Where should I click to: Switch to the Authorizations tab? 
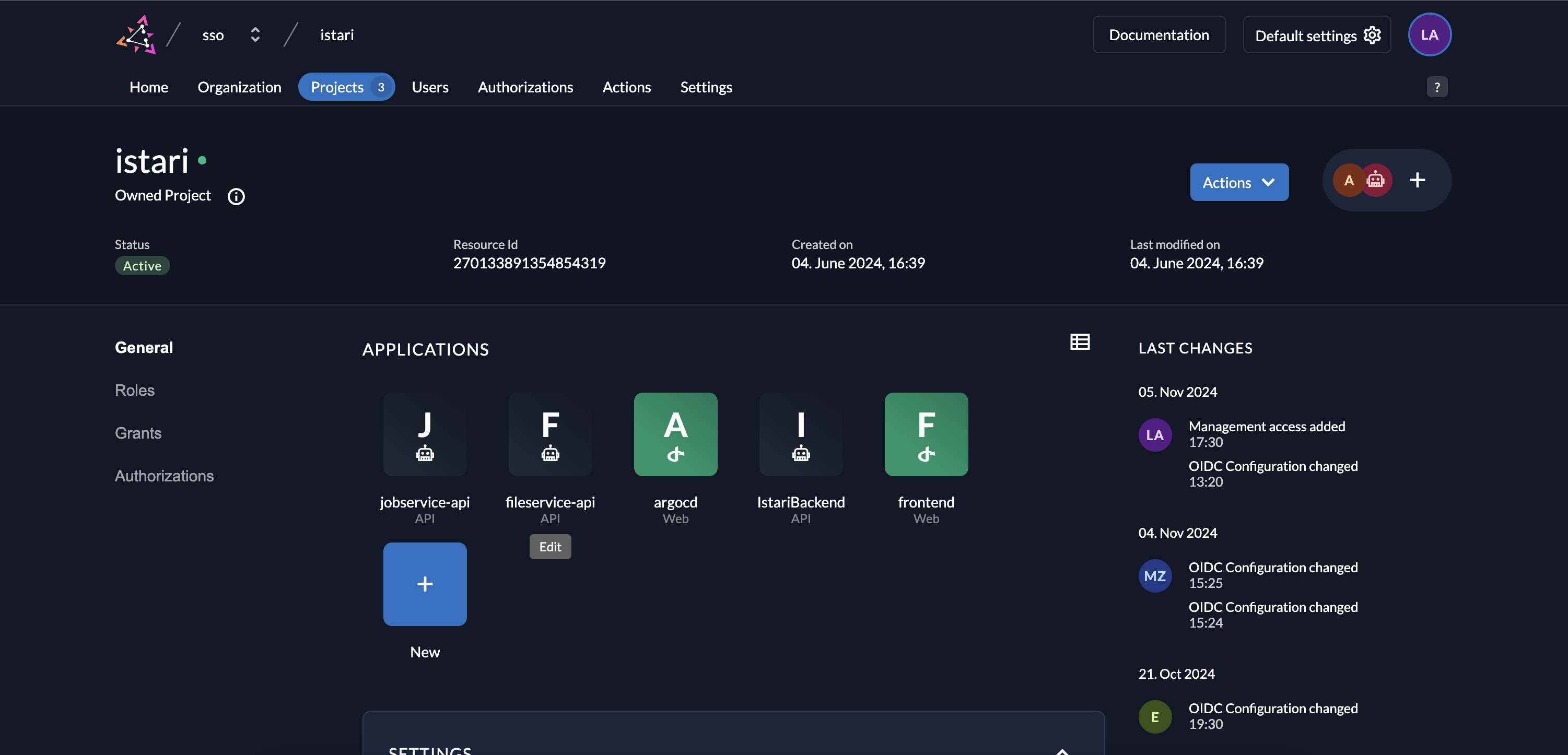pos(525,87)
